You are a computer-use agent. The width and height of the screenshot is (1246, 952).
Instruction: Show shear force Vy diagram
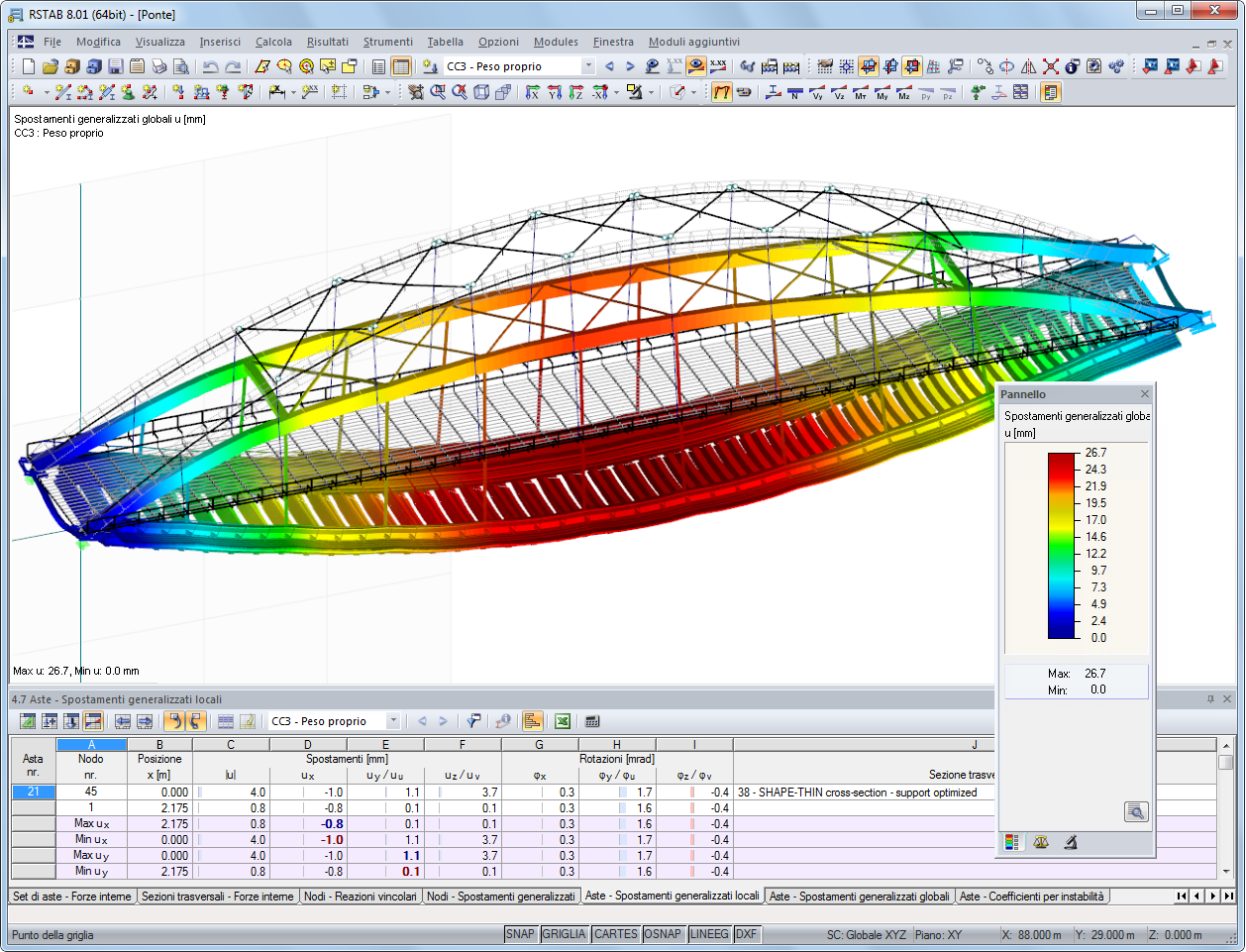(x=817, y=92)
